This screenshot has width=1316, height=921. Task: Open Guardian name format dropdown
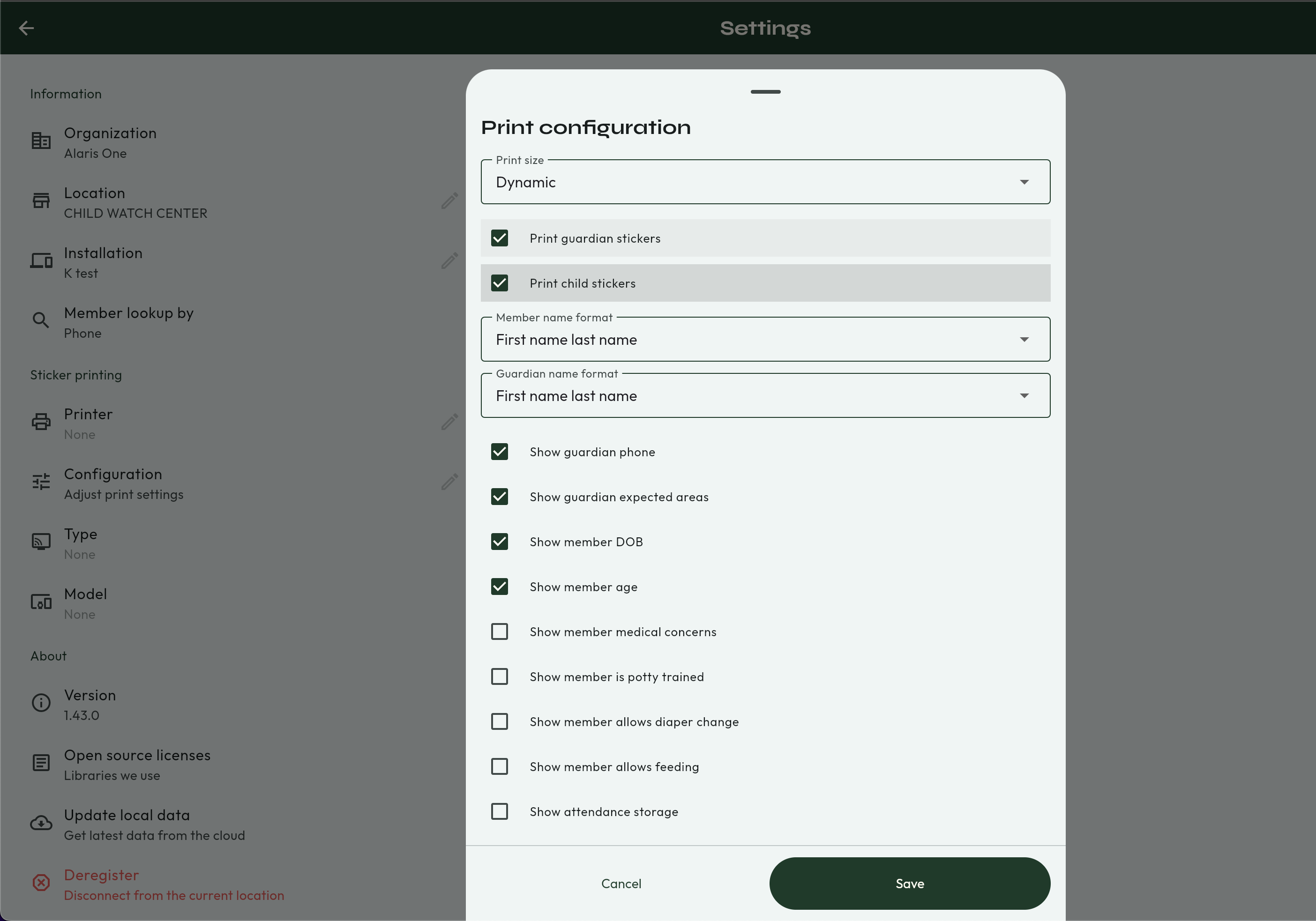click(x=765, y=396)
